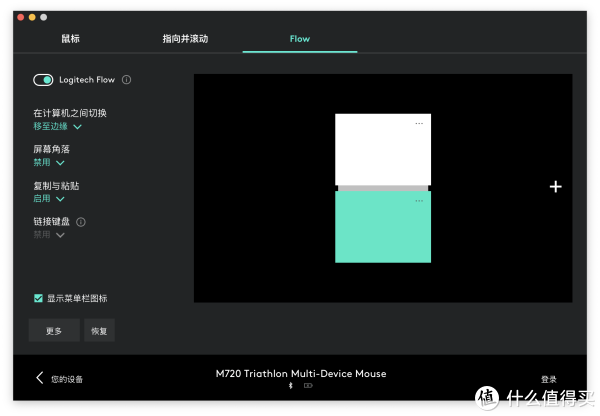Select the white computer tile
This screenshot has width=600, height=416.
tap(383, 150)
